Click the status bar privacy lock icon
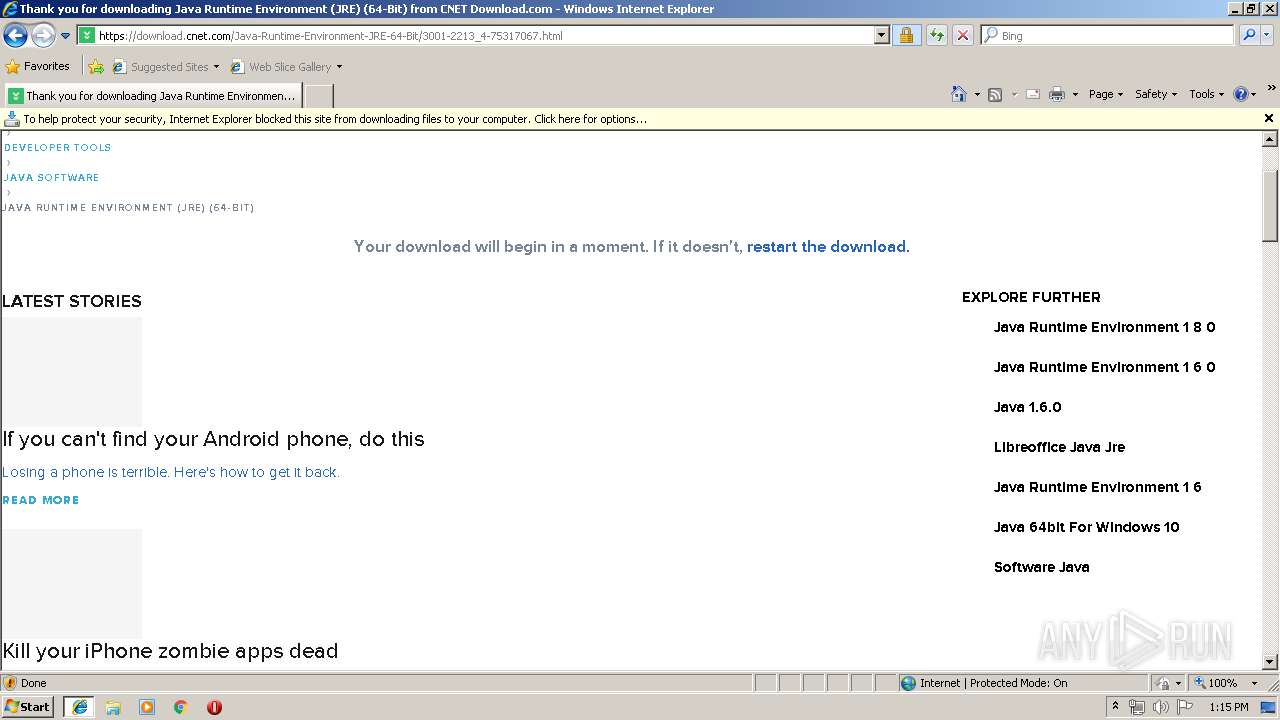 (x=1164, y=683)
